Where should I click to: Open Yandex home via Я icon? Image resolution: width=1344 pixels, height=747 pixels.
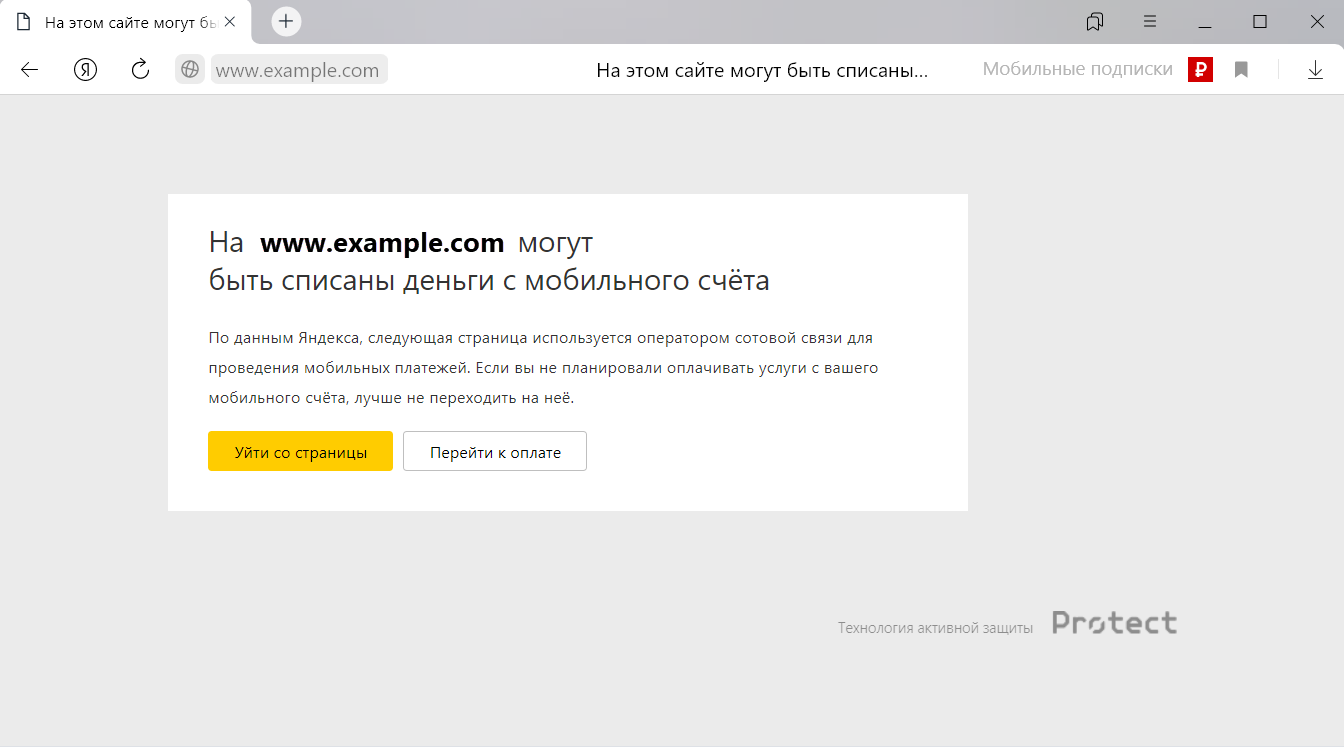coord(86,69)
